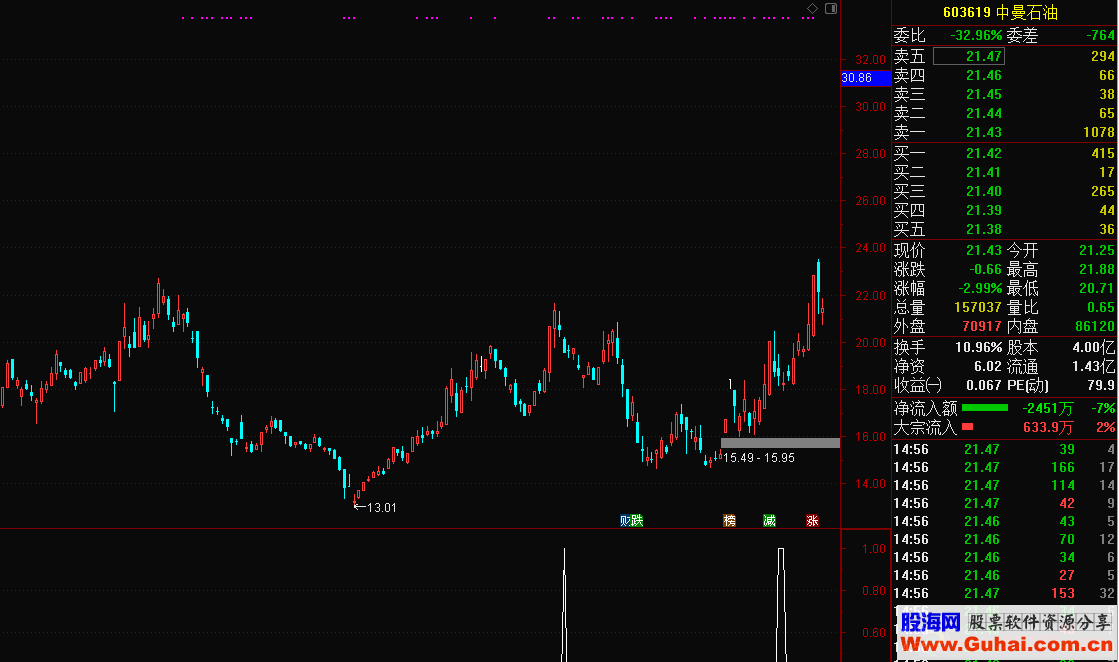Select the 委比 value -32.96%
Viewport: 1119px width, 662px height.
click(x=976, y=35)
